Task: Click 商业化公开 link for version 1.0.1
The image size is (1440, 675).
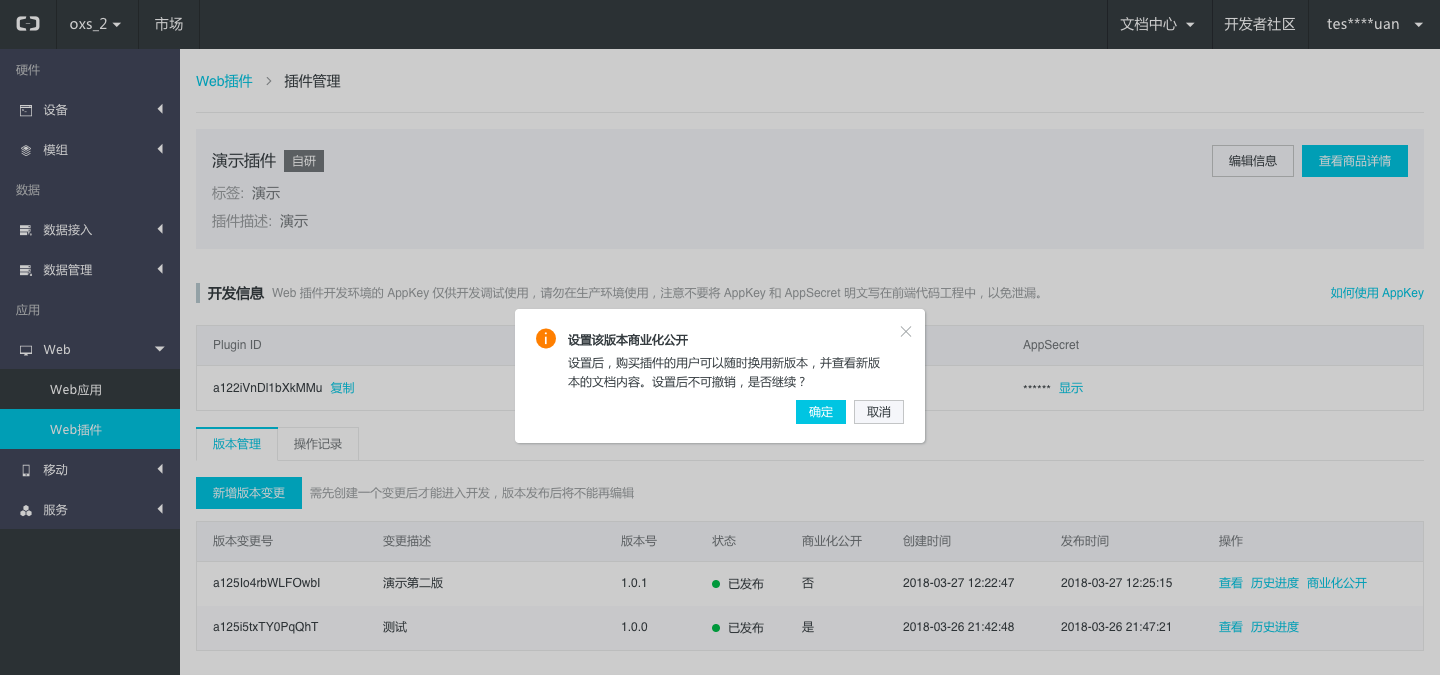Action: pyautogui.click(x=1336, y=583)
